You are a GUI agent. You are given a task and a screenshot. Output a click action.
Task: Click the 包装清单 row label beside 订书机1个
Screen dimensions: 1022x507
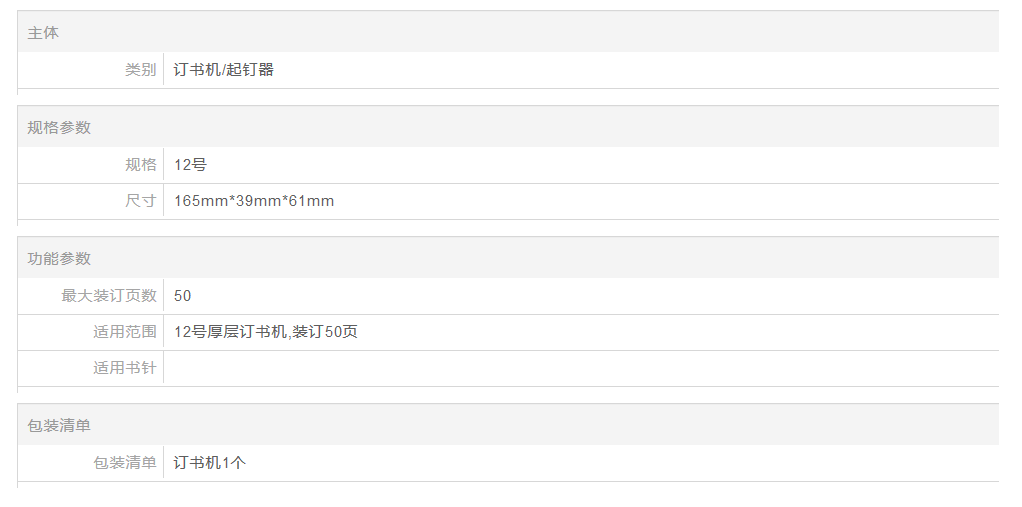pos(125,463)
